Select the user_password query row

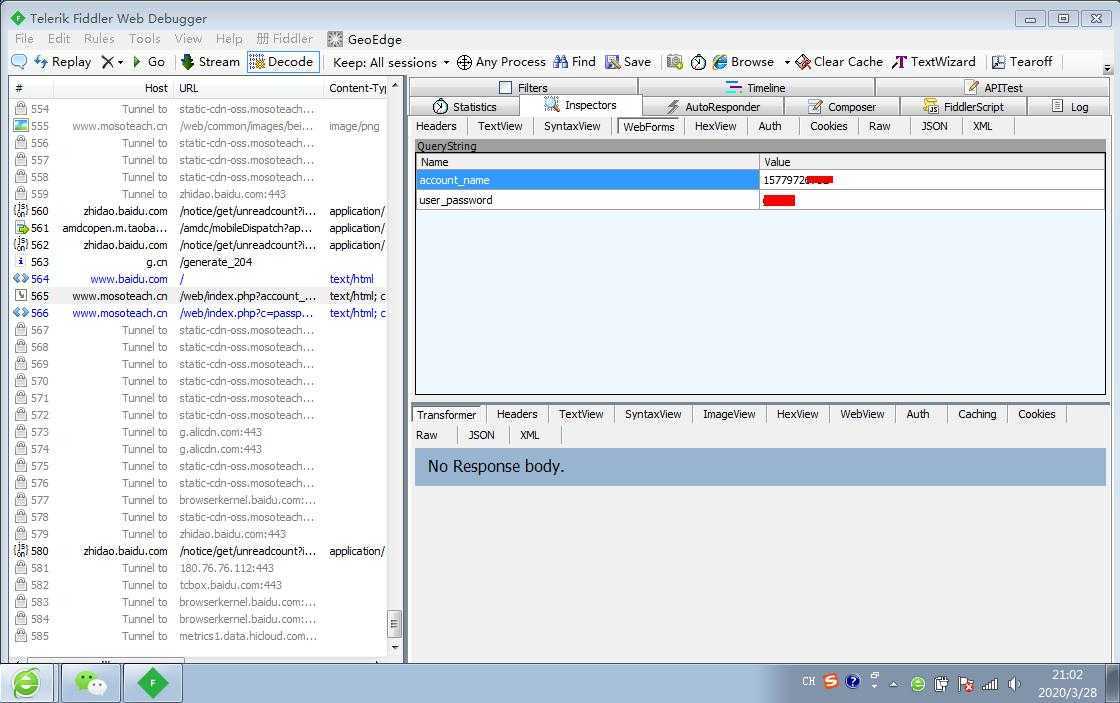[760, 200]
